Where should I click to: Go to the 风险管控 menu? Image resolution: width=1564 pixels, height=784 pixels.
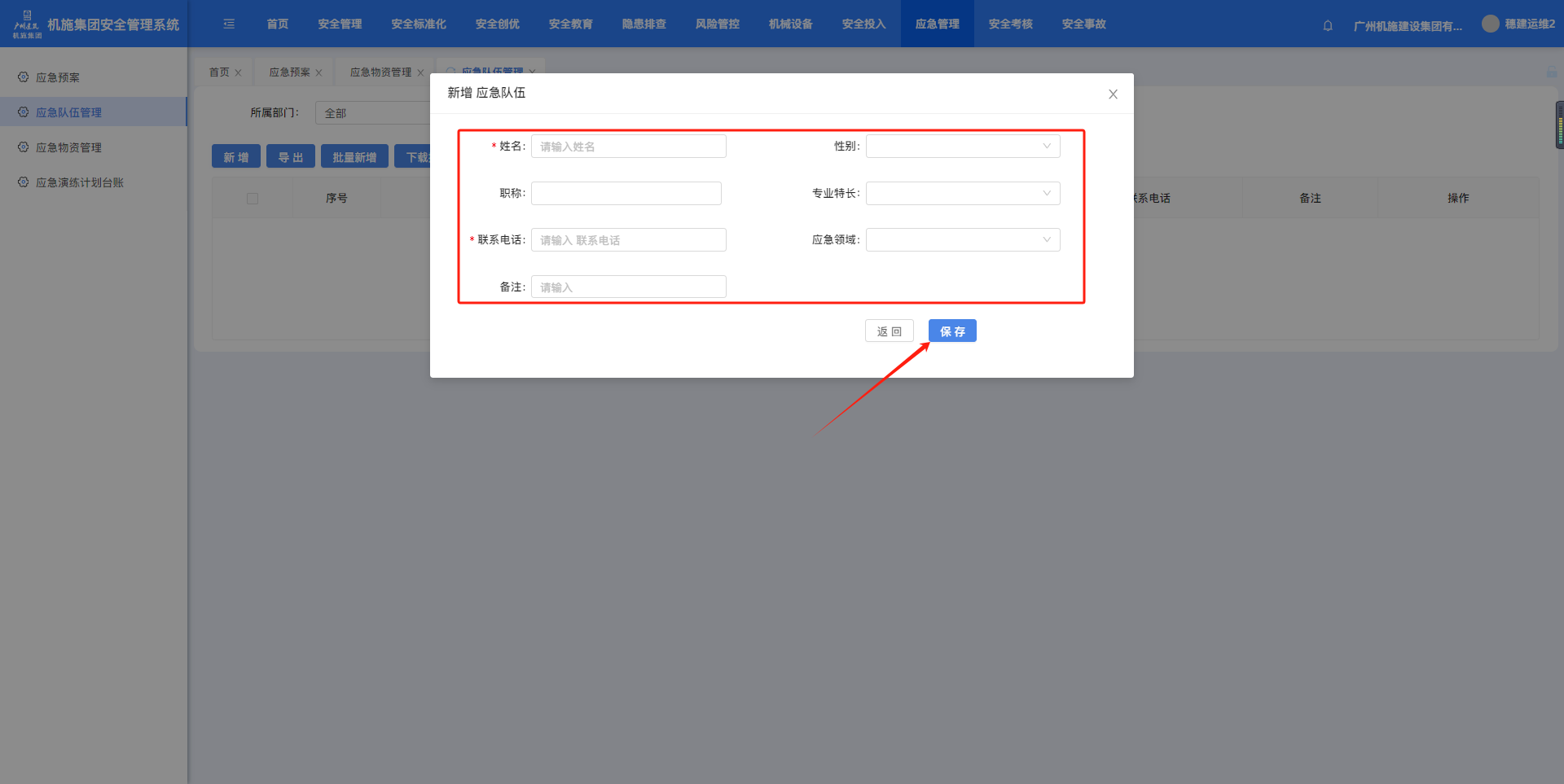[x=717, y=24]
